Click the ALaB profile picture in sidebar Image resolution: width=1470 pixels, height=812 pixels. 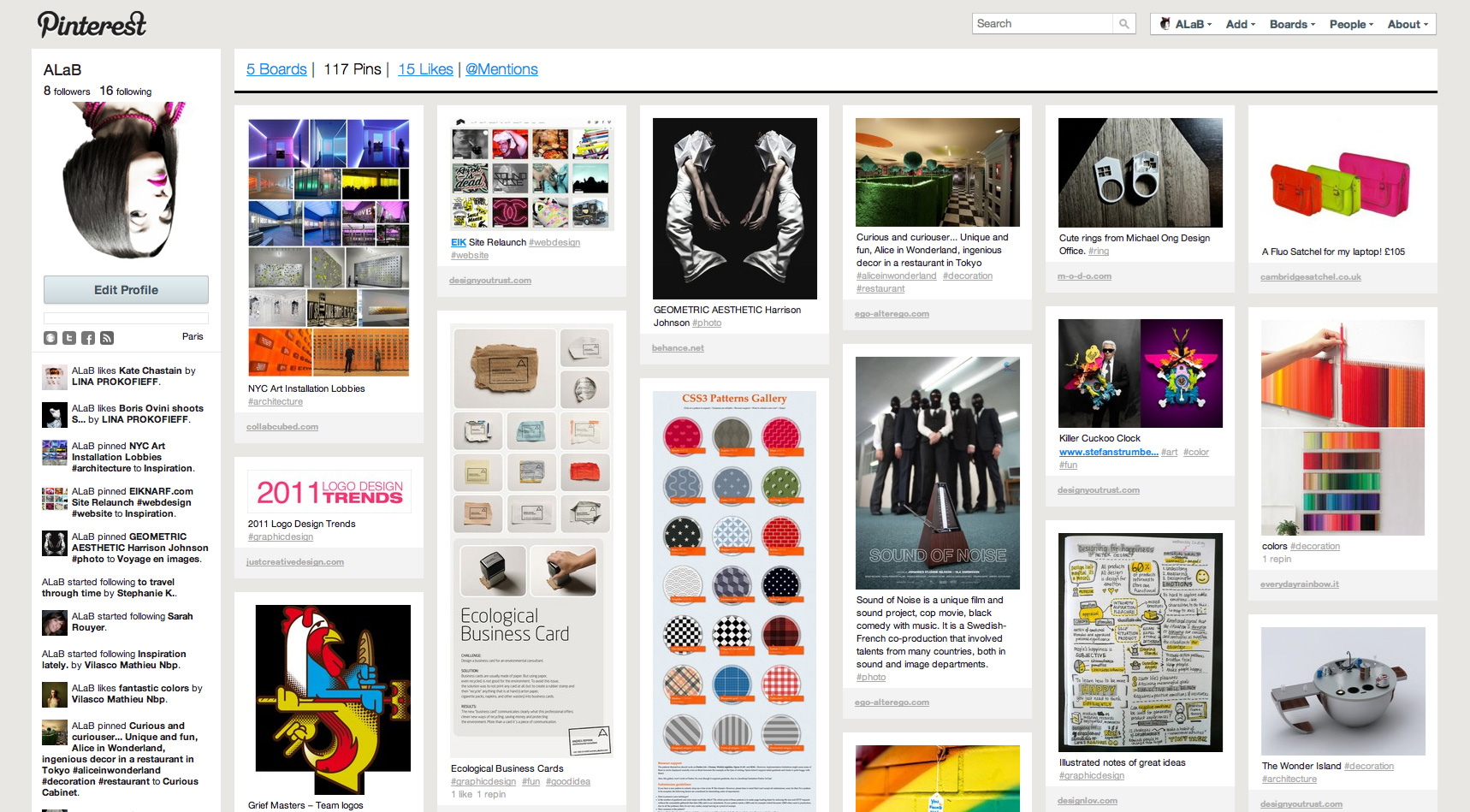[126, 182]
